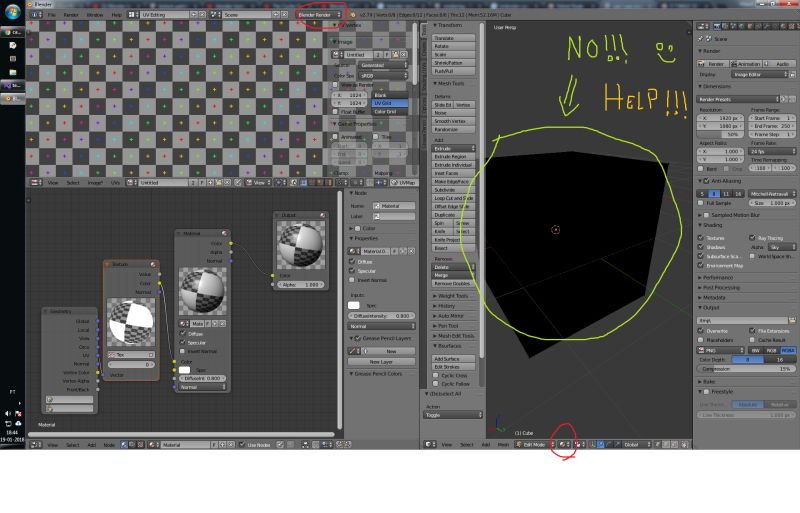Screen dimensions: 800x513
Task: Expand the Bake panel
Action: (x=707, y=382)
